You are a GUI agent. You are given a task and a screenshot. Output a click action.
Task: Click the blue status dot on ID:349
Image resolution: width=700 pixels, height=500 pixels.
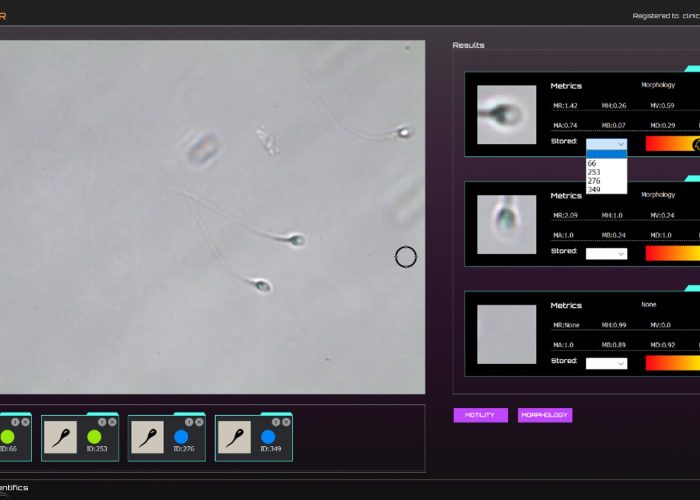(268, 437)
